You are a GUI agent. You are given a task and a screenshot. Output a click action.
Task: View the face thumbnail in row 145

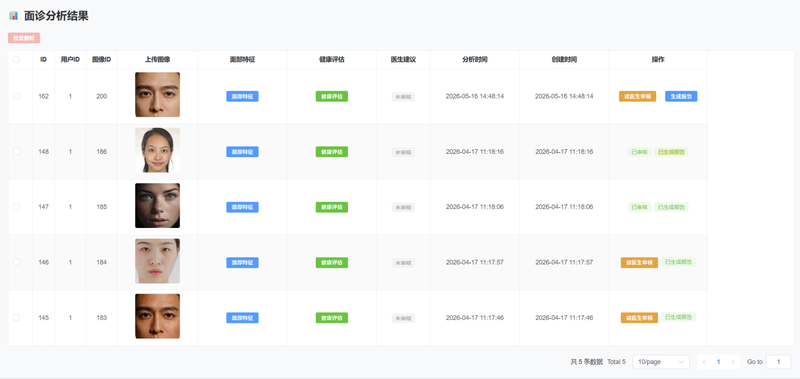pyautogui.click(x=157, y=316)
